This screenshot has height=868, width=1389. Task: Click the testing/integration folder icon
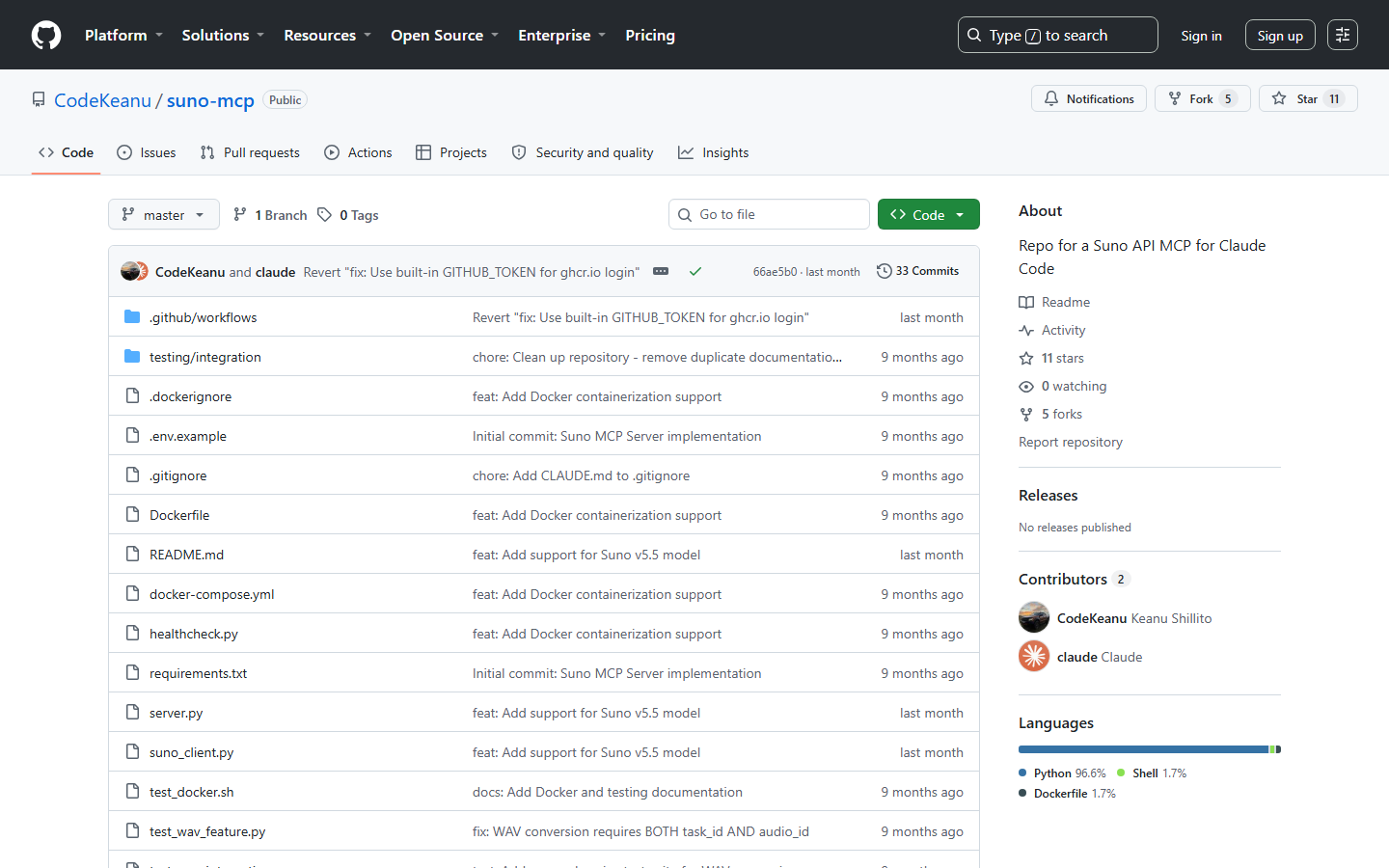coord(132,356)
